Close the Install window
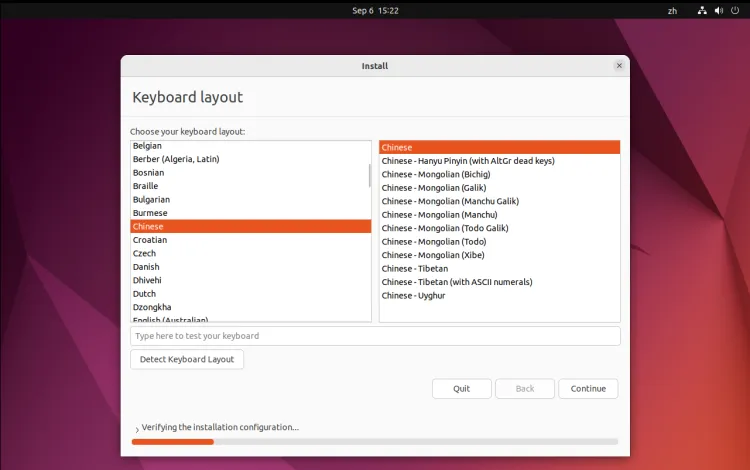750x470 pixels. coord(619,66)
